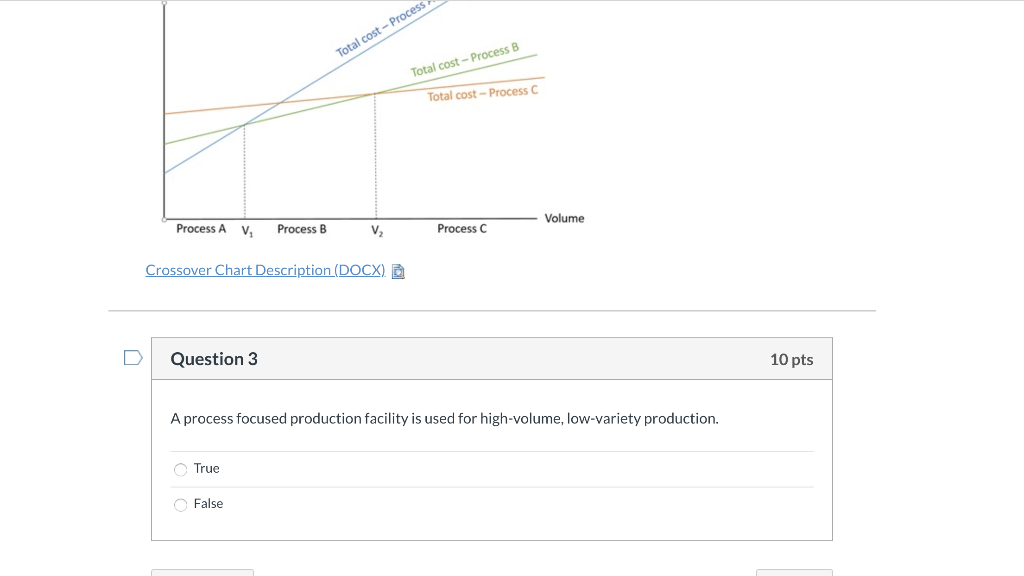
Task: Click the Process C region label
Action: coord(461,228)
